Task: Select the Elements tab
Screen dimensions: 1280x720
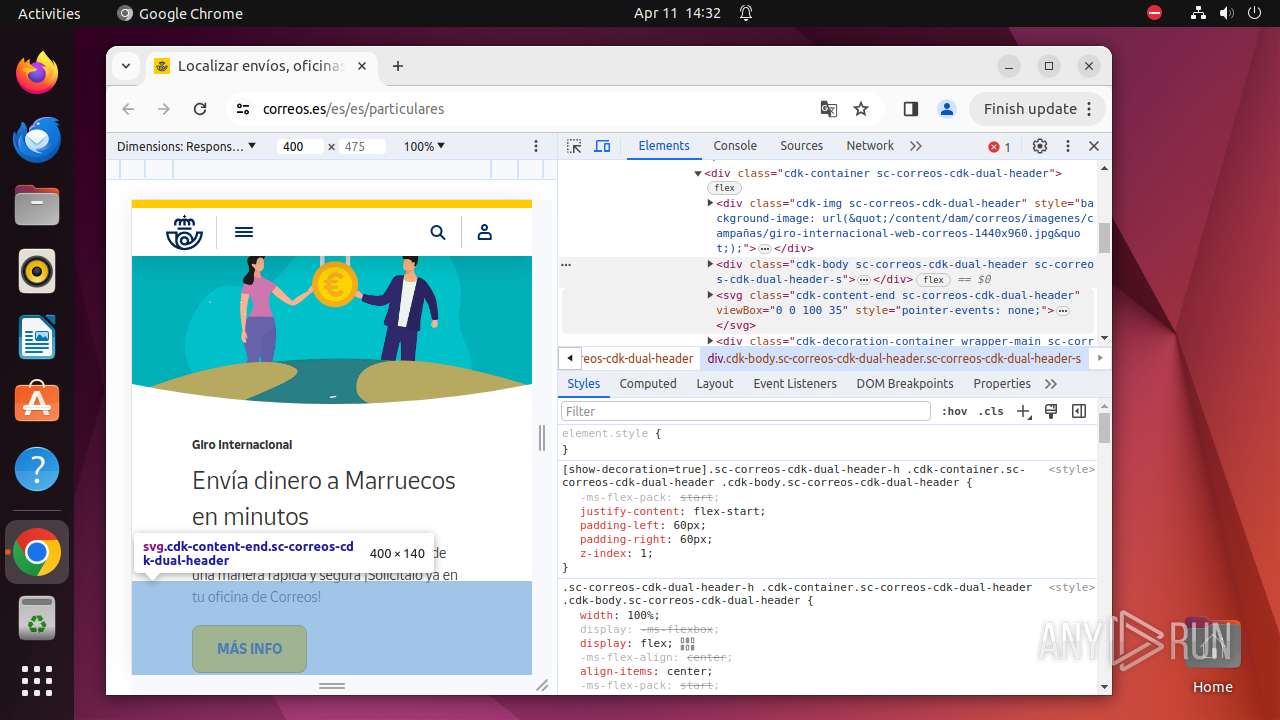Action: click(664, 146)
